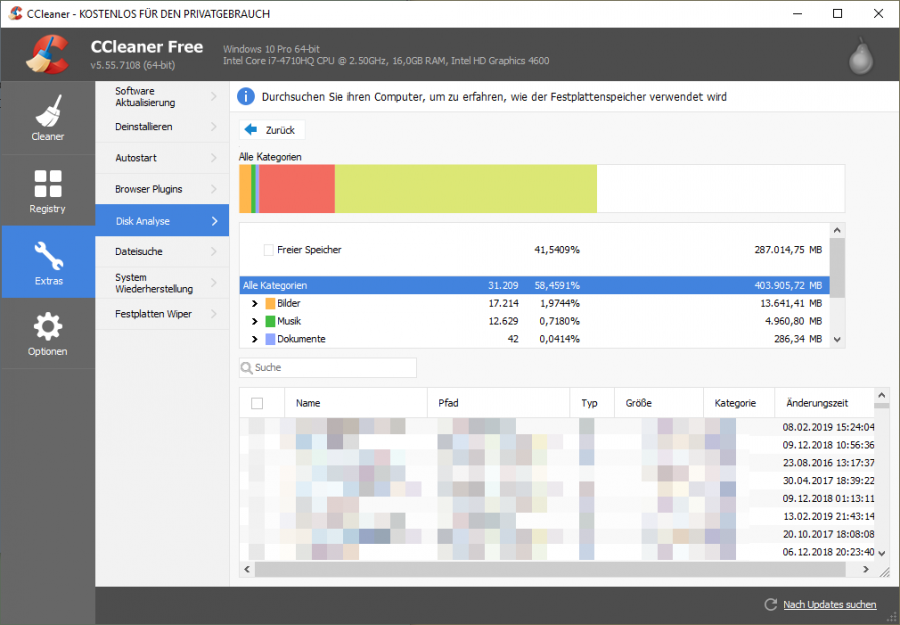
Task: Open the Nach Updates suchen link
Action: tap(831, 604)
